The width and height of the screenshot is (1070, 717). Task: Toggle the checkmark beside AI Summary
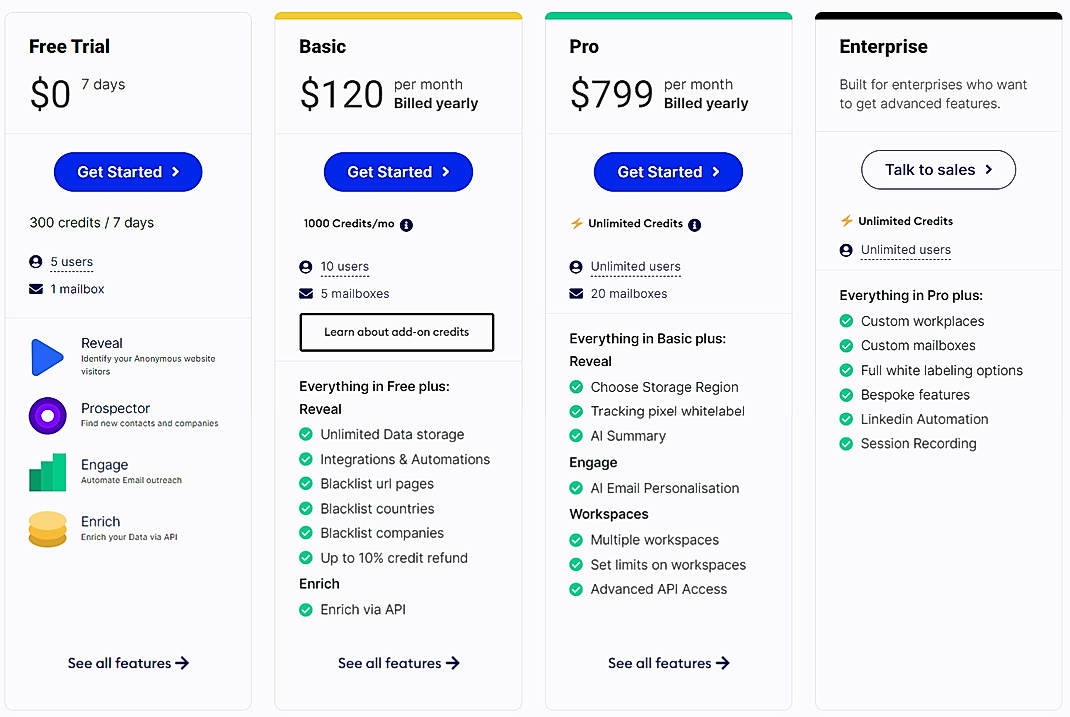coord(576,436)
